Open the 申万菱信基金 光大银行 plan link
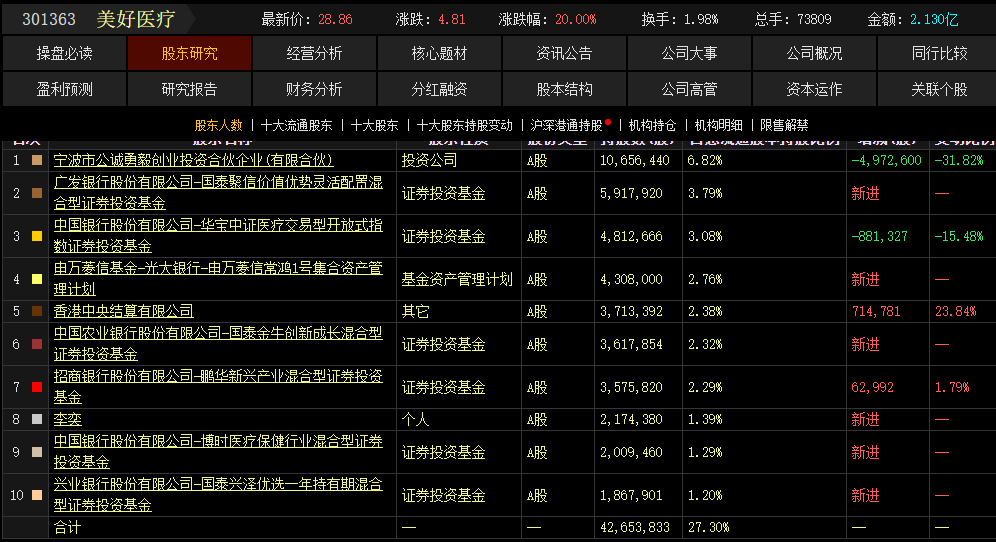 tap(219, 279)
